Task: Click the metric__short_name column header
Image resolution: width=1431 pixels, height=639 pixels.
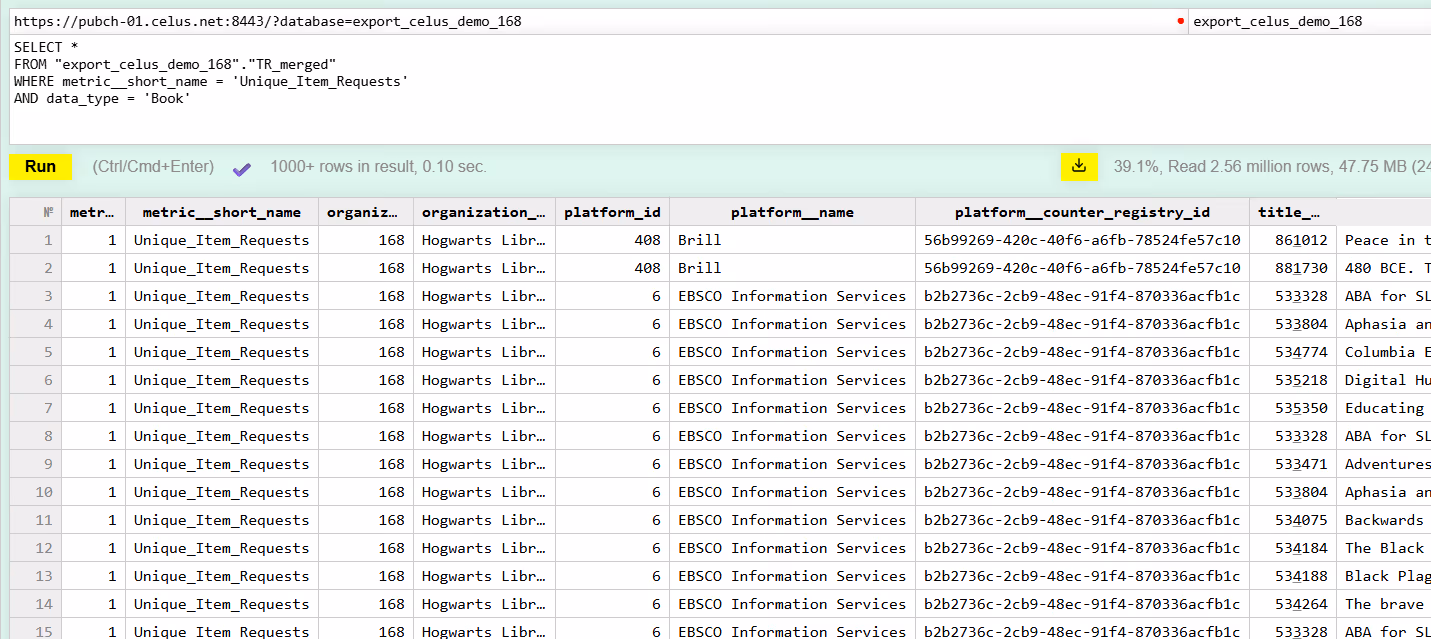Action: (222, 212)
